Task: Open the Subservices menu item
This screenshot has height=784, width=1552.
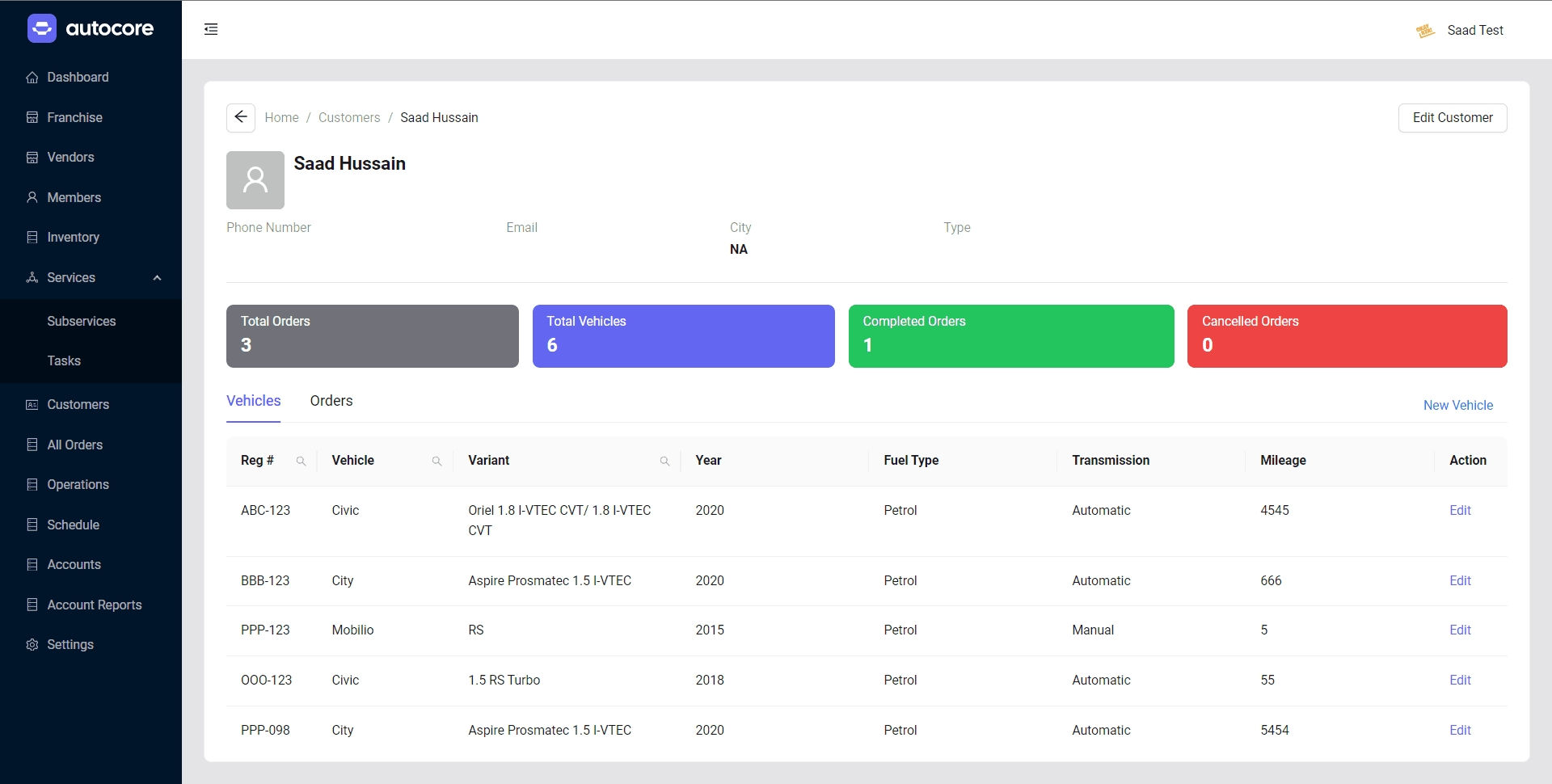Action: tap(82, 321)
